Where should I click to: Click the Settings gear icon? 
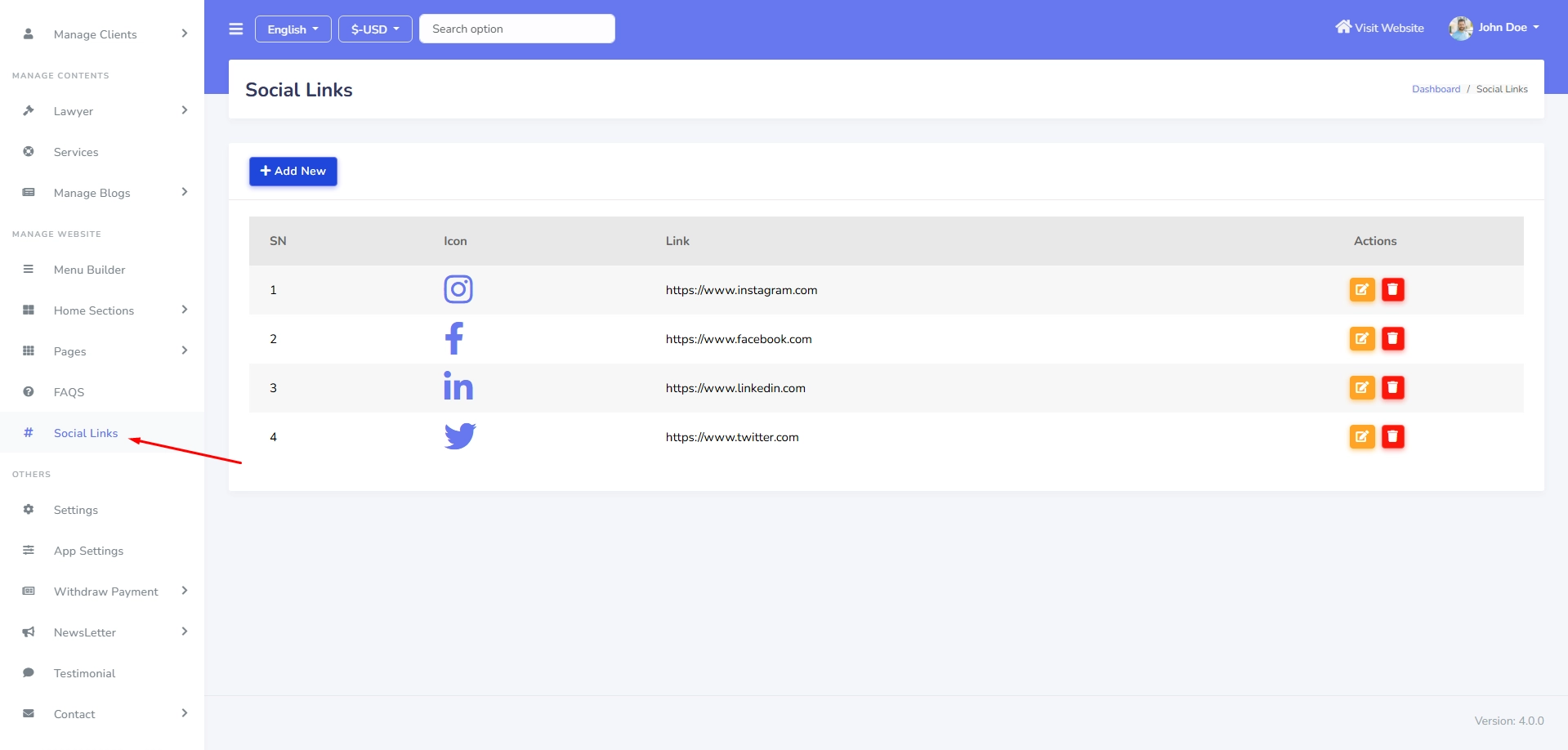[x=29, y=509]
